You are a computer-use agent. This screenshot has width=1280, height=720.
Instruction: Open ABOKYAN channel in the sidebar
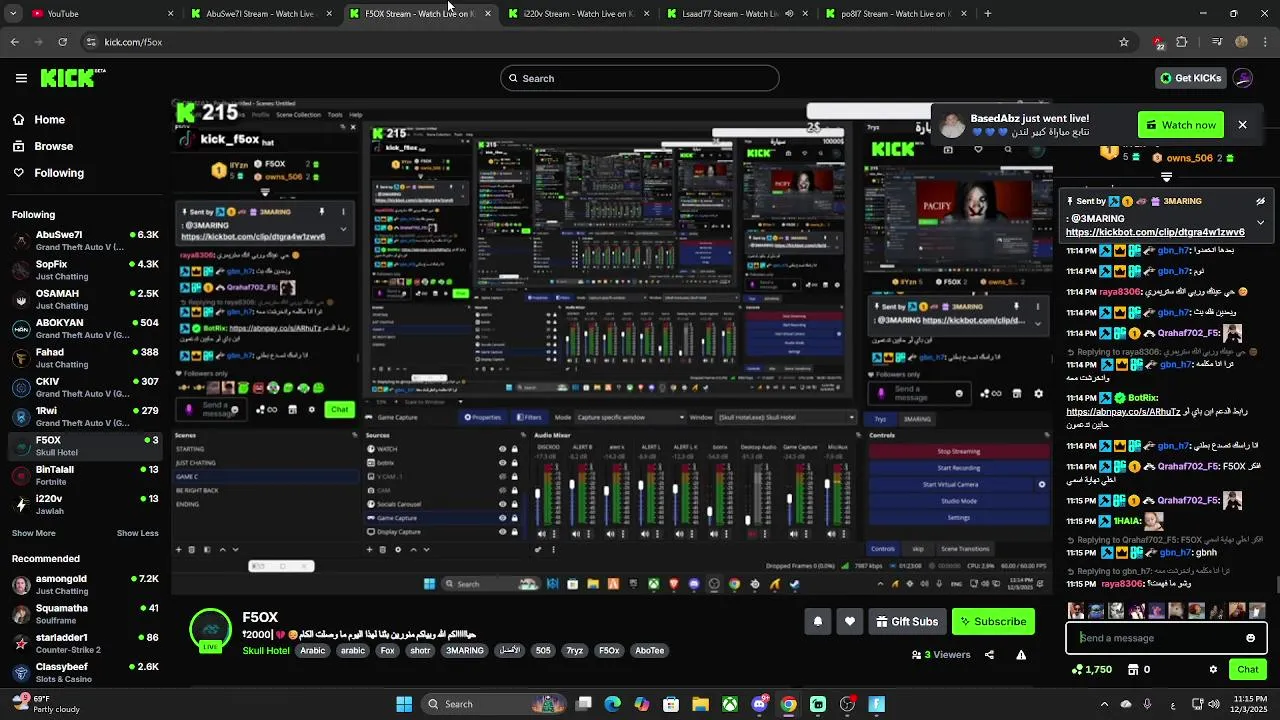coord(85,329)
